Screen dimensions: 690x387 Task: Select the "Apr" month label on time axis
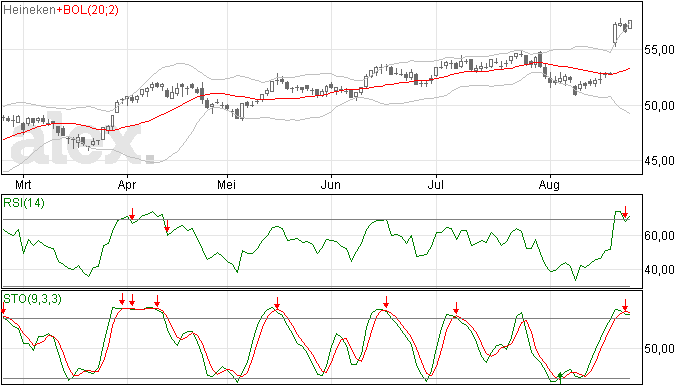point(127,184)
